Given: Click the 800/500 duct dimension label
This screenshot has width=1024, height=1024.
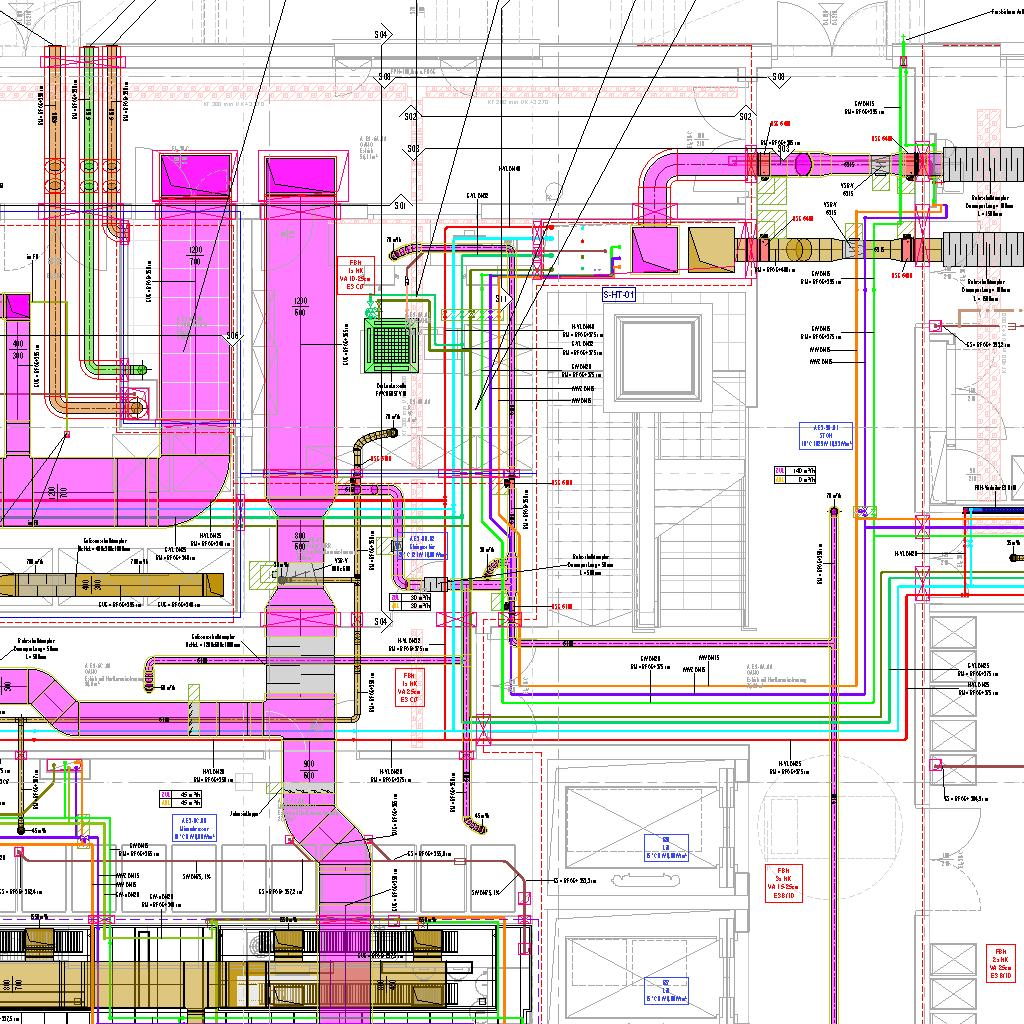Looking at the screenshot, I should 300,541.
